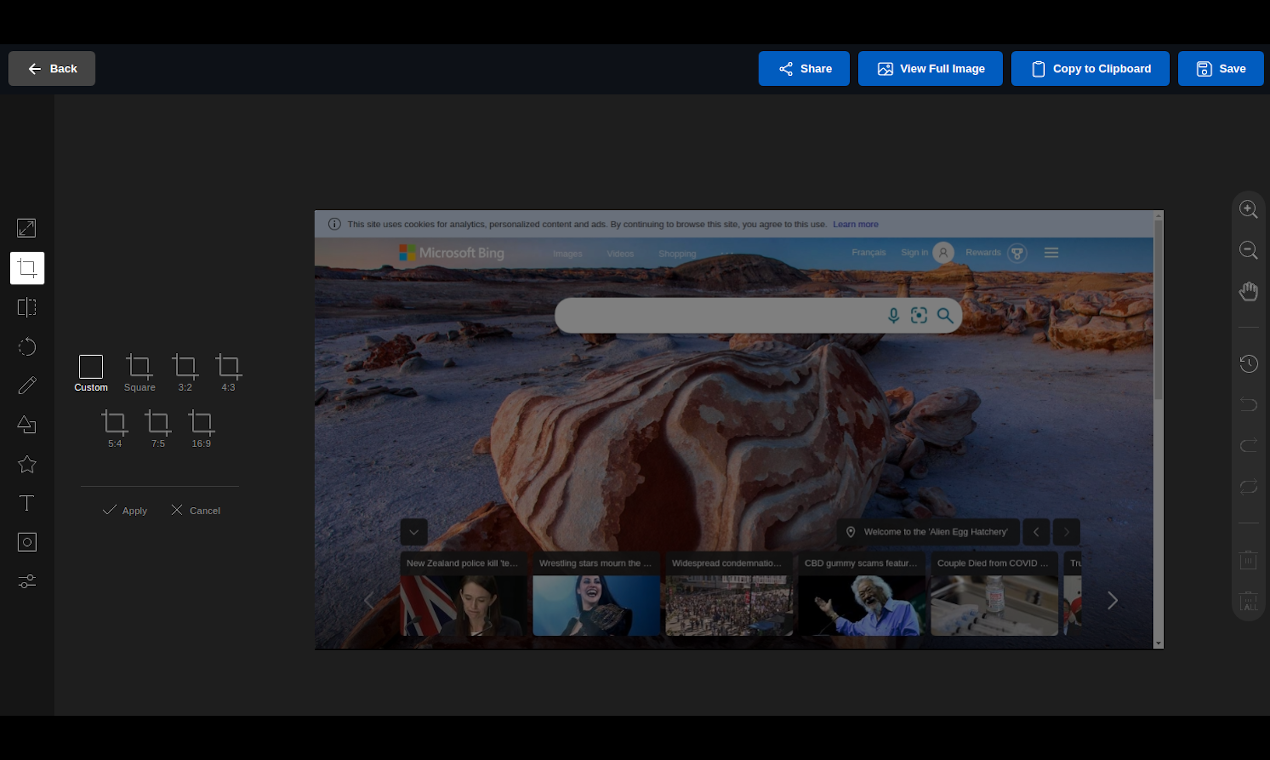Viewport: 1270px width, 760px height.
Task: Zoom out of the image
Action: click(x=1248, y=250)
